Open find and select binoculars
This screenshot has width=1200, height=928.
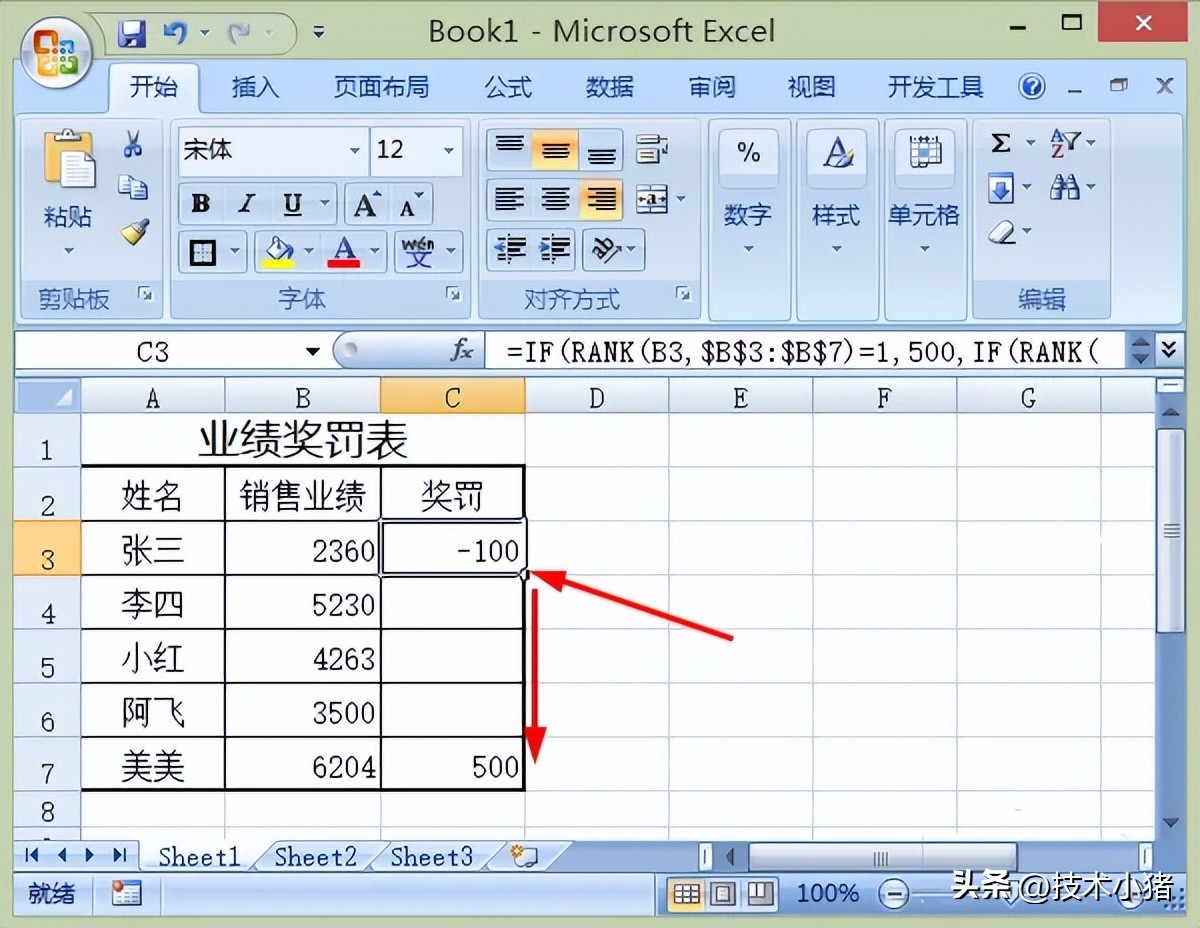1072,188
